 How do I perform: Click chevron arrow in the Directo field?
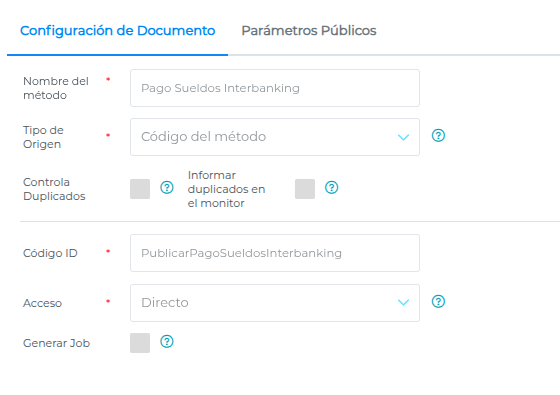(x=403, y=302)
